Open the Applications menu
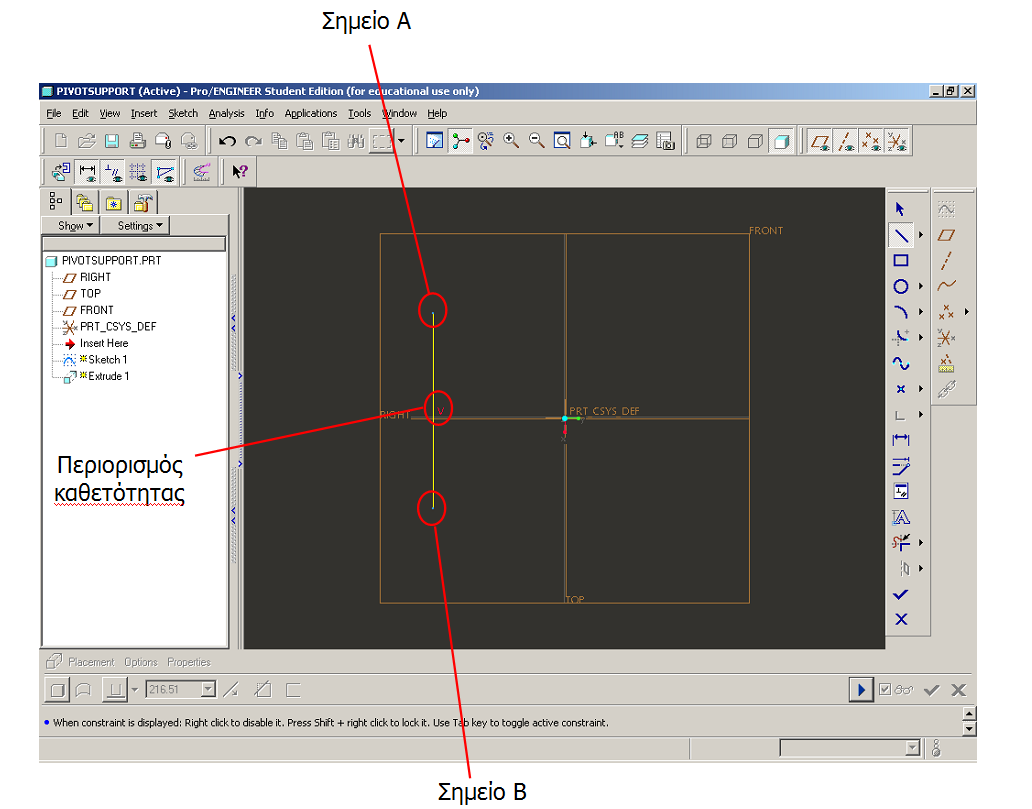Viewport: 1032px width, 809px height. [x=311, y=113]
